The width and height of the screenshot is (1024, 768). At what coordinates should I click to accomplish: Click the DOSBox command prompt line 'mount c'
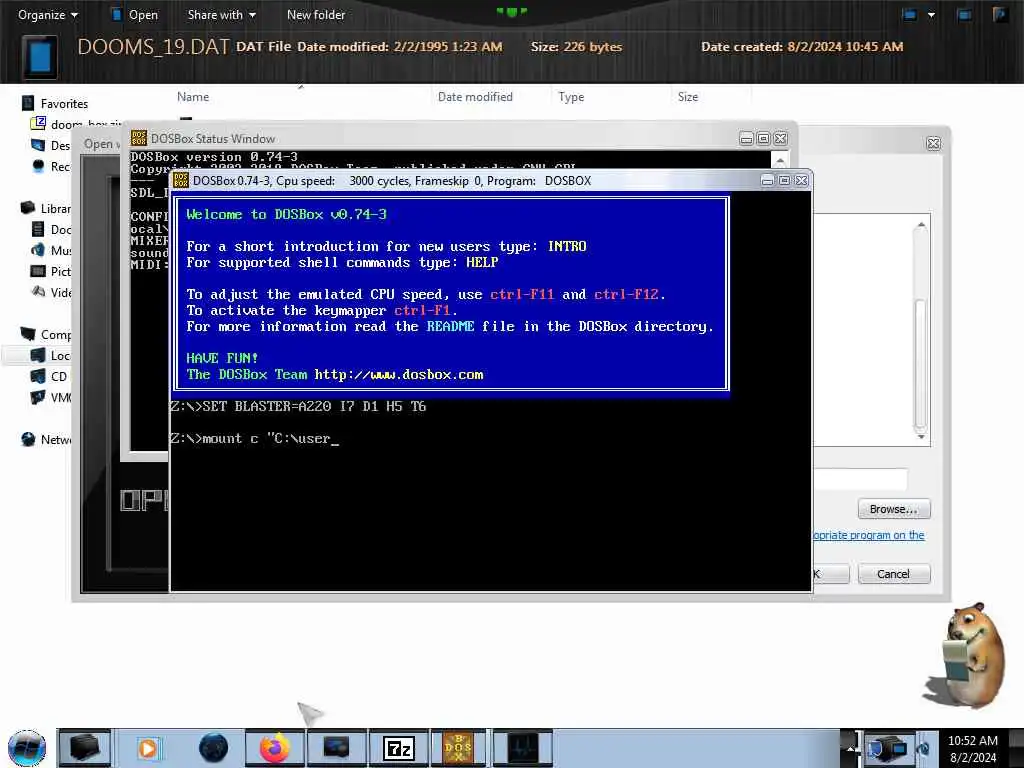click(x=255, y=439)
